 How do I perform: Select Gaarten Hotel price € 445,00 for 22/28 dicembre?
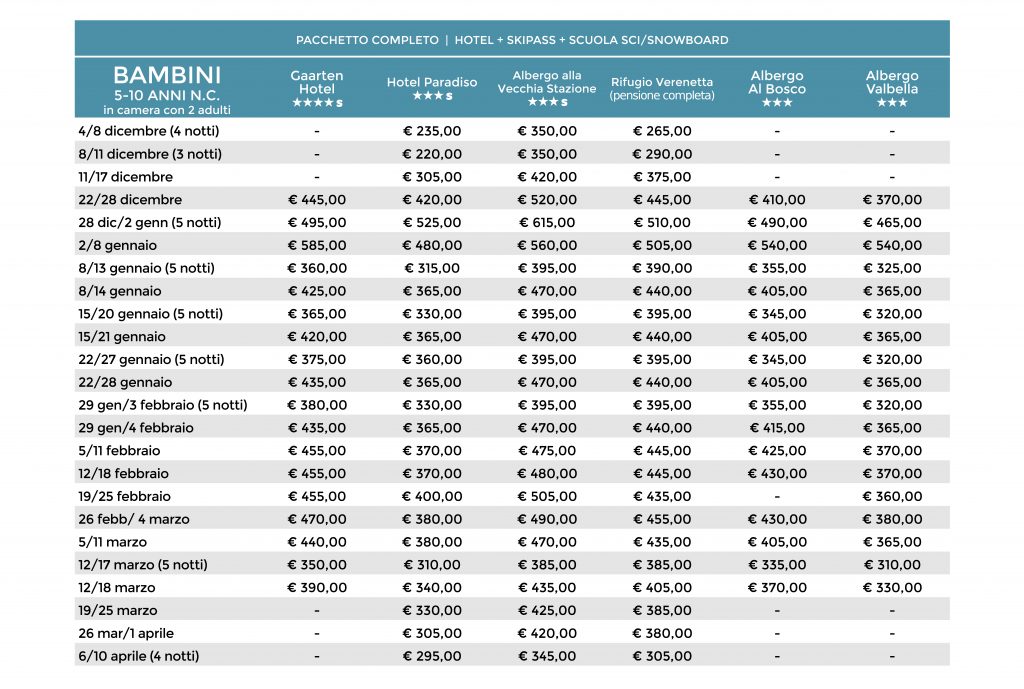coord(317,200)
